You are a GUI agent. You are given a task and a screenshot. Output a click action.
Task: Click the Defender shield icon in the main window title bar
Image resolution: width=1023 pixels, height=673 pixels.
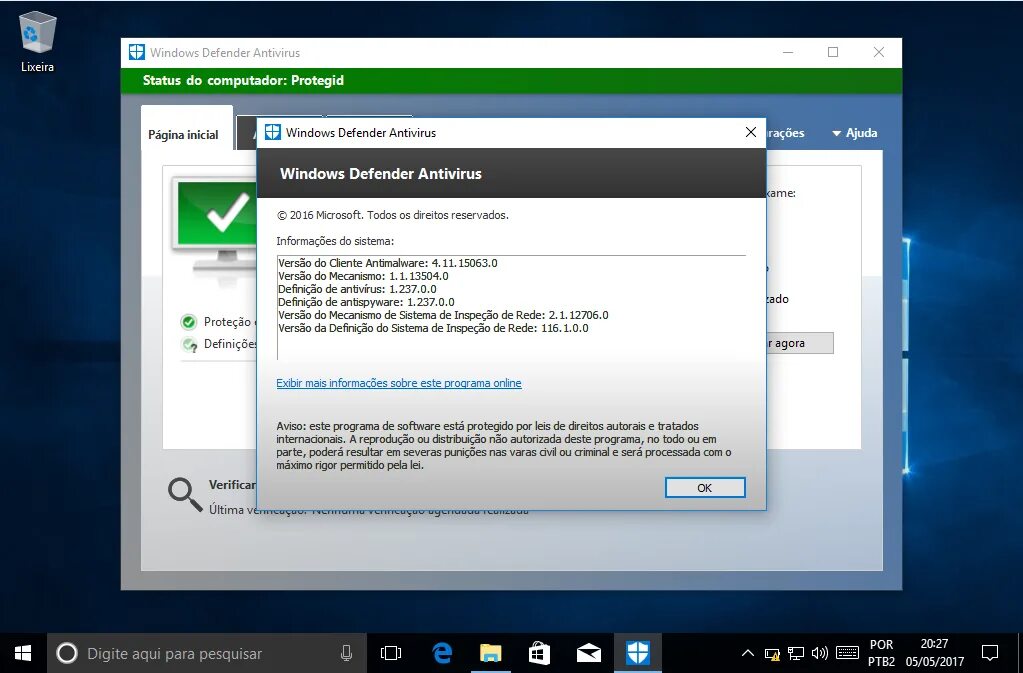(x=136, y=52)
